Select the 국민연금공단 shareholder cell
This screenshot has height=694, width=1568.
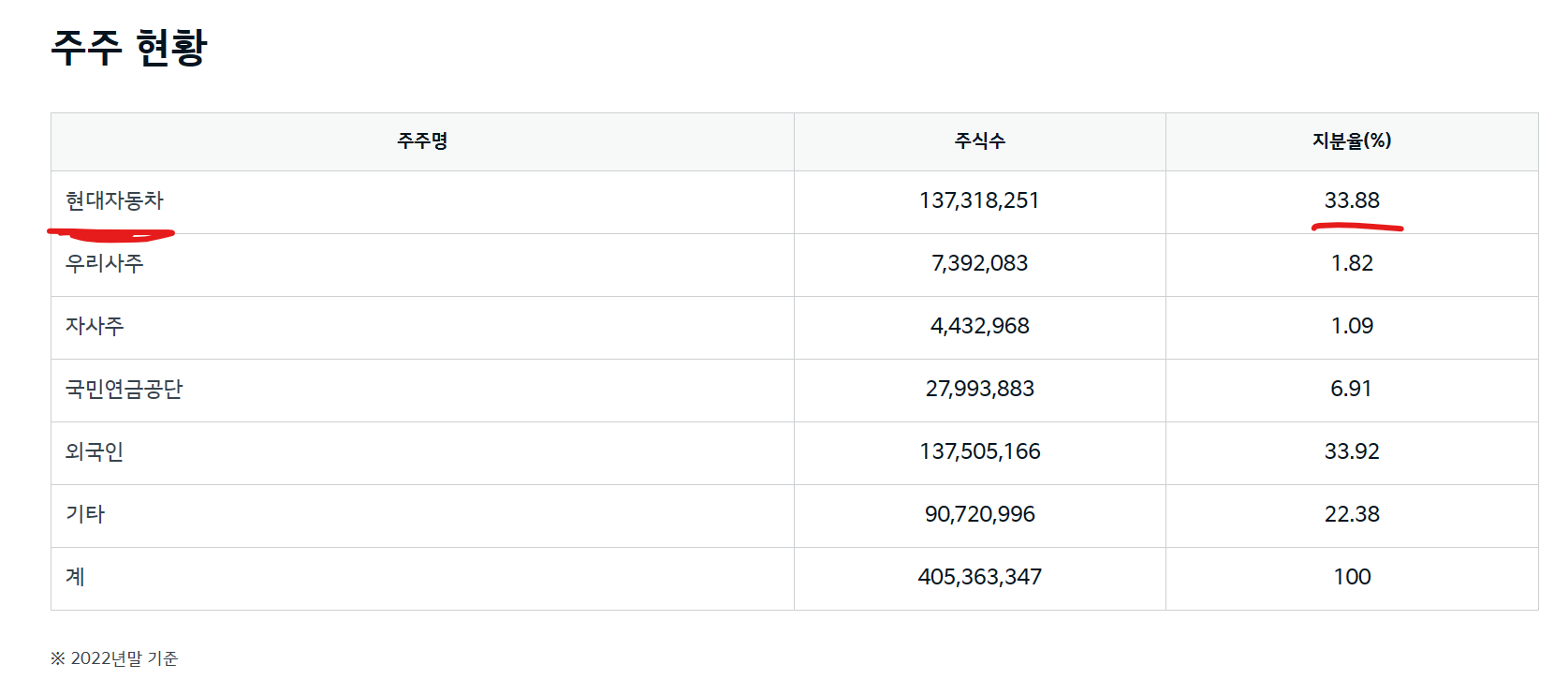124,389
